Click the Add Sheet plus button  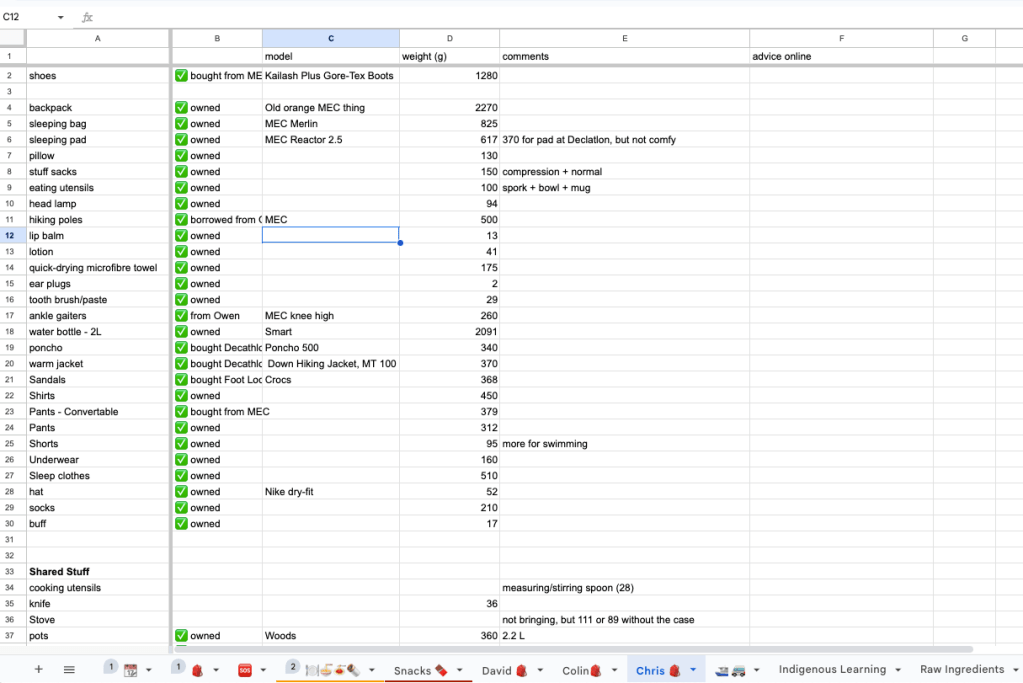point(38,669)
